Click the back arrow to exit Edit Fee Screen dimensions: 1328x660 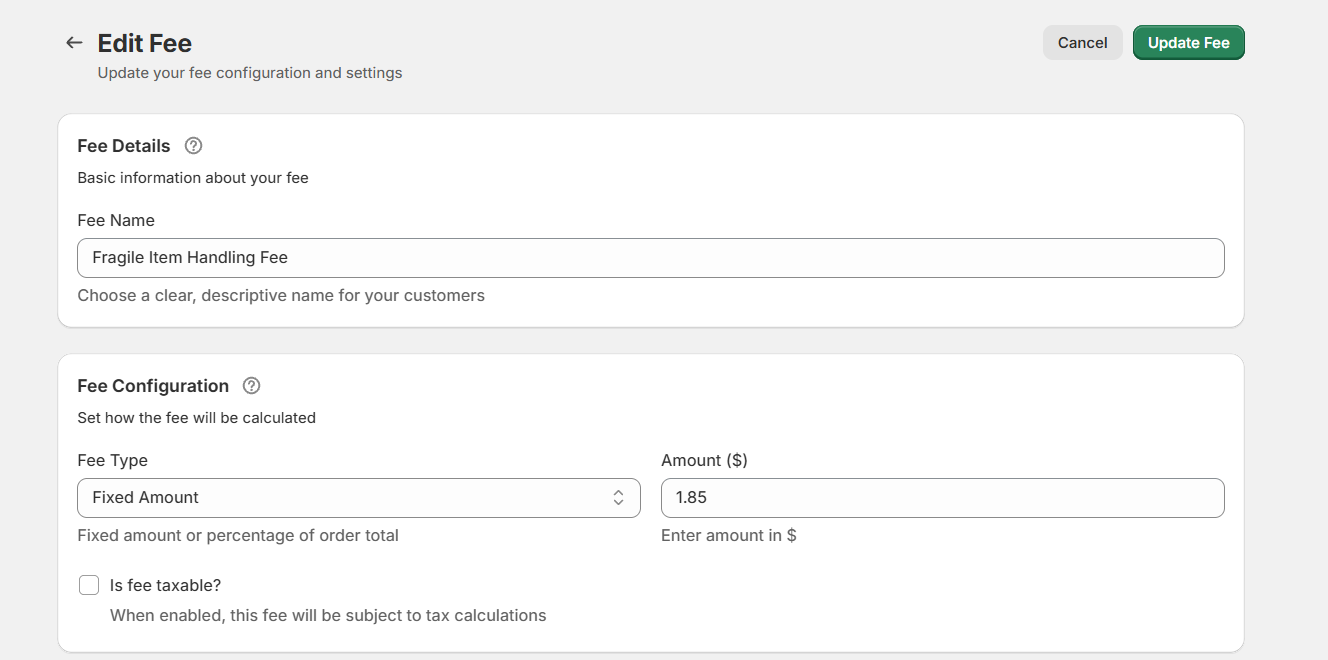click(x=73, y=42)
